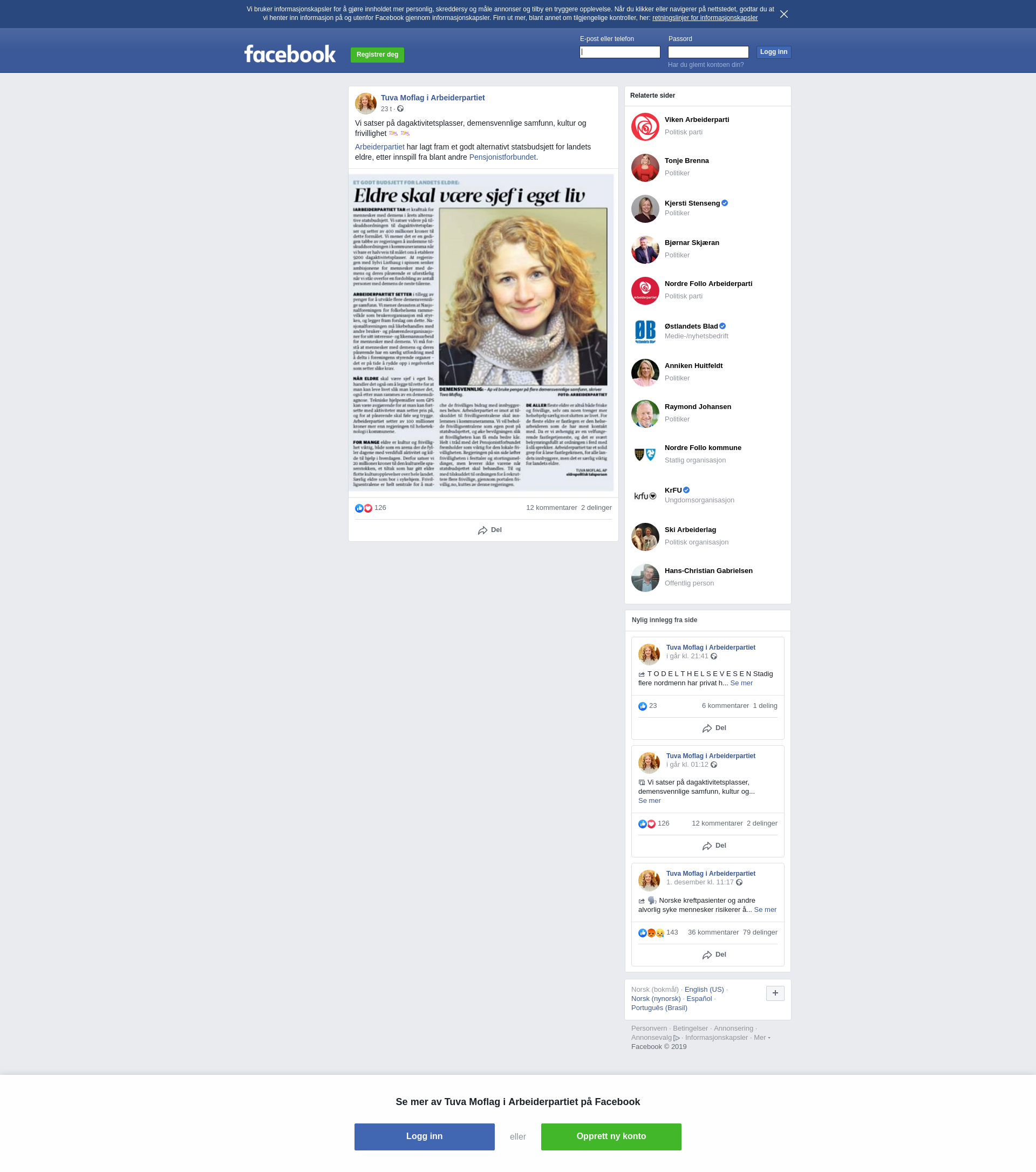The width and height of the screenshot is (1036, 1172).
Task: Switch language to Norsk (nynorsk)
Action: [656, 999]
